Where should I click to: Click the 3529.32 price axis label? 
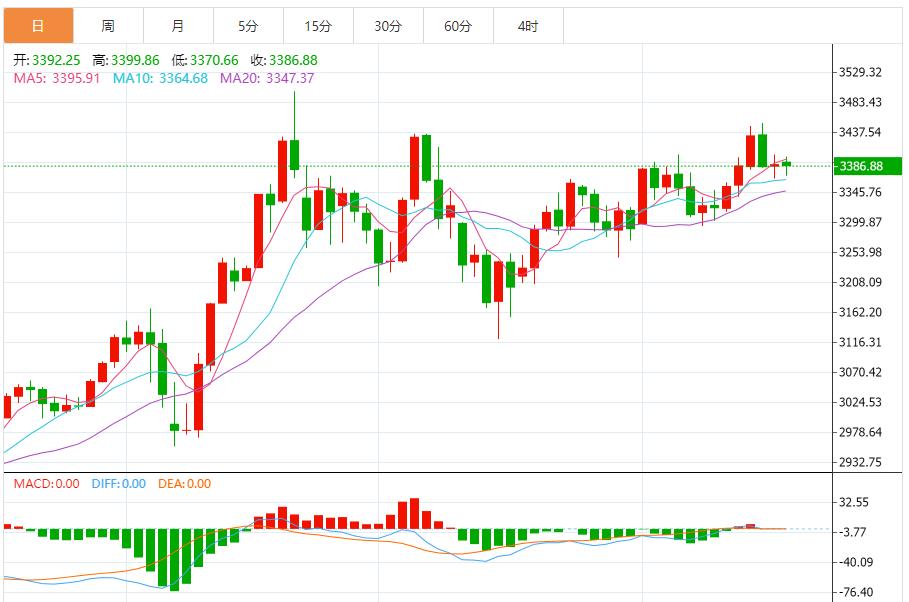coord(860,72)
